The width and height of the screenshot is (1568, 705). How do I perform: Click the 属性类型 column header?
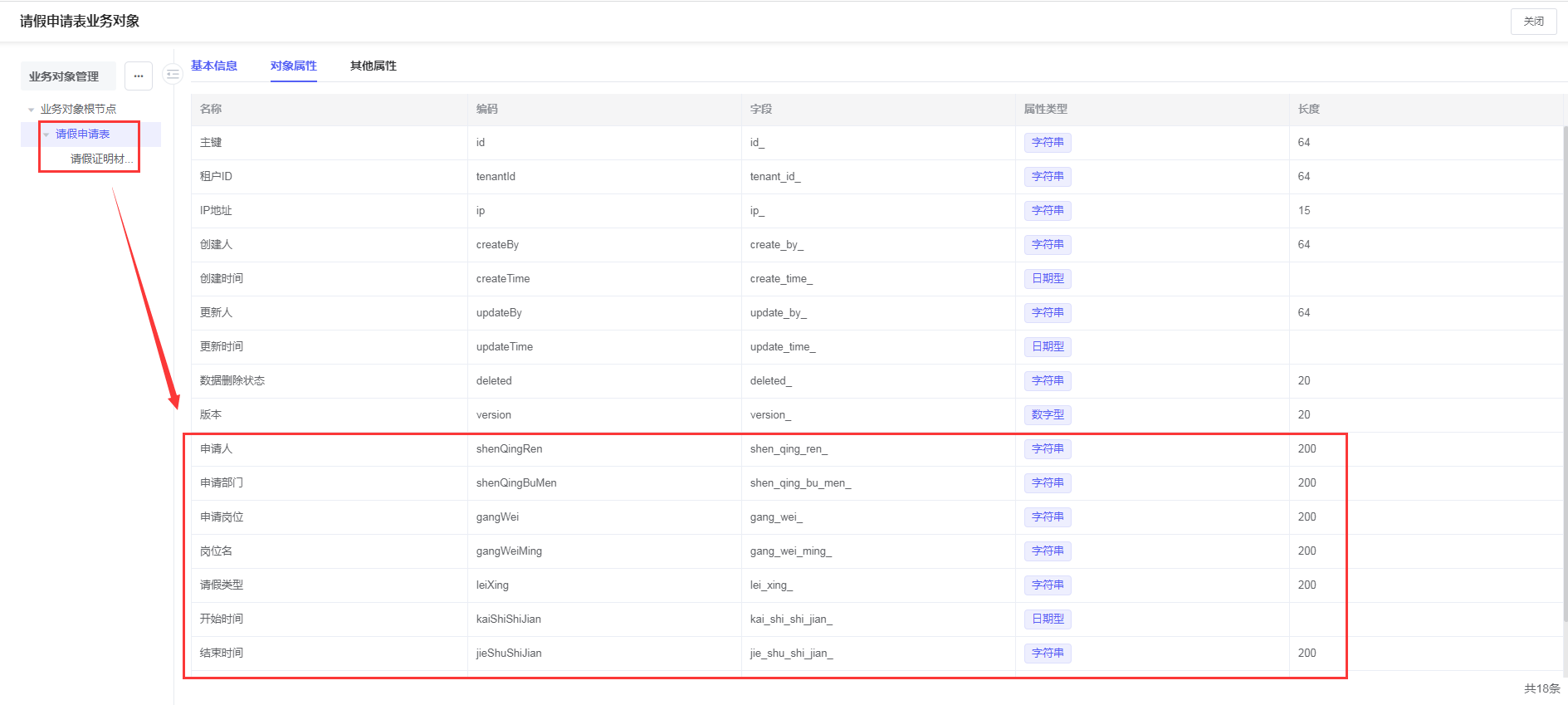(x=1045, y=110)
